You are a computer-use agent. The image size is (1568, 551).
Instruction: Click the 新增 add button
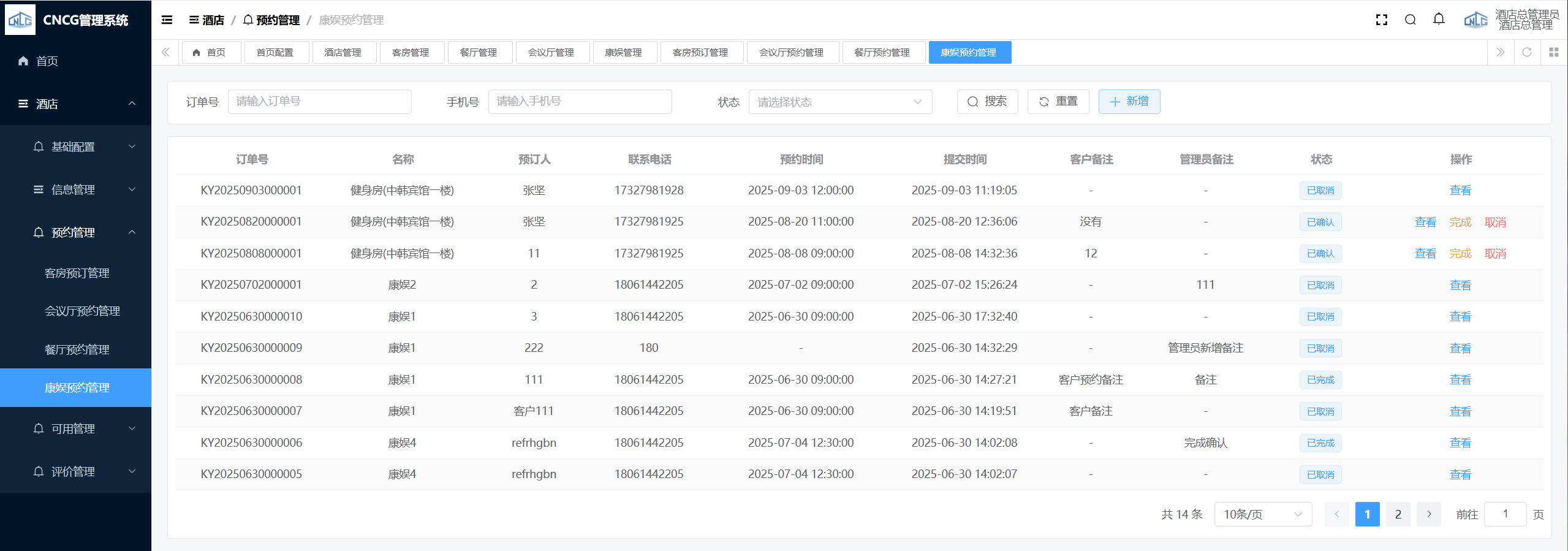point(1129,102)
